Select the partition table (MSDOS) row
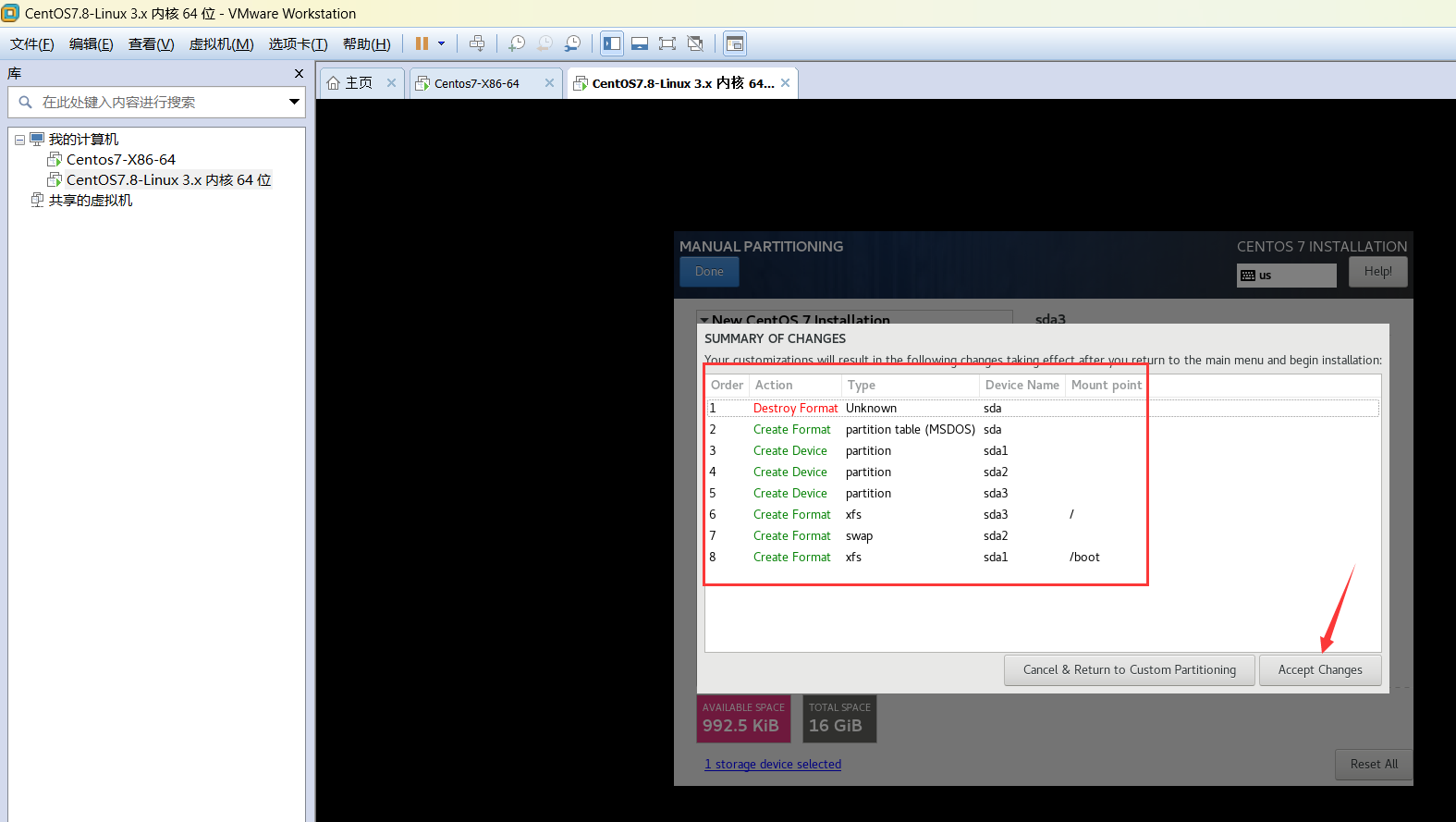Image resolution: width=1456 pixels, height=822 pixels. [1043, 430]
